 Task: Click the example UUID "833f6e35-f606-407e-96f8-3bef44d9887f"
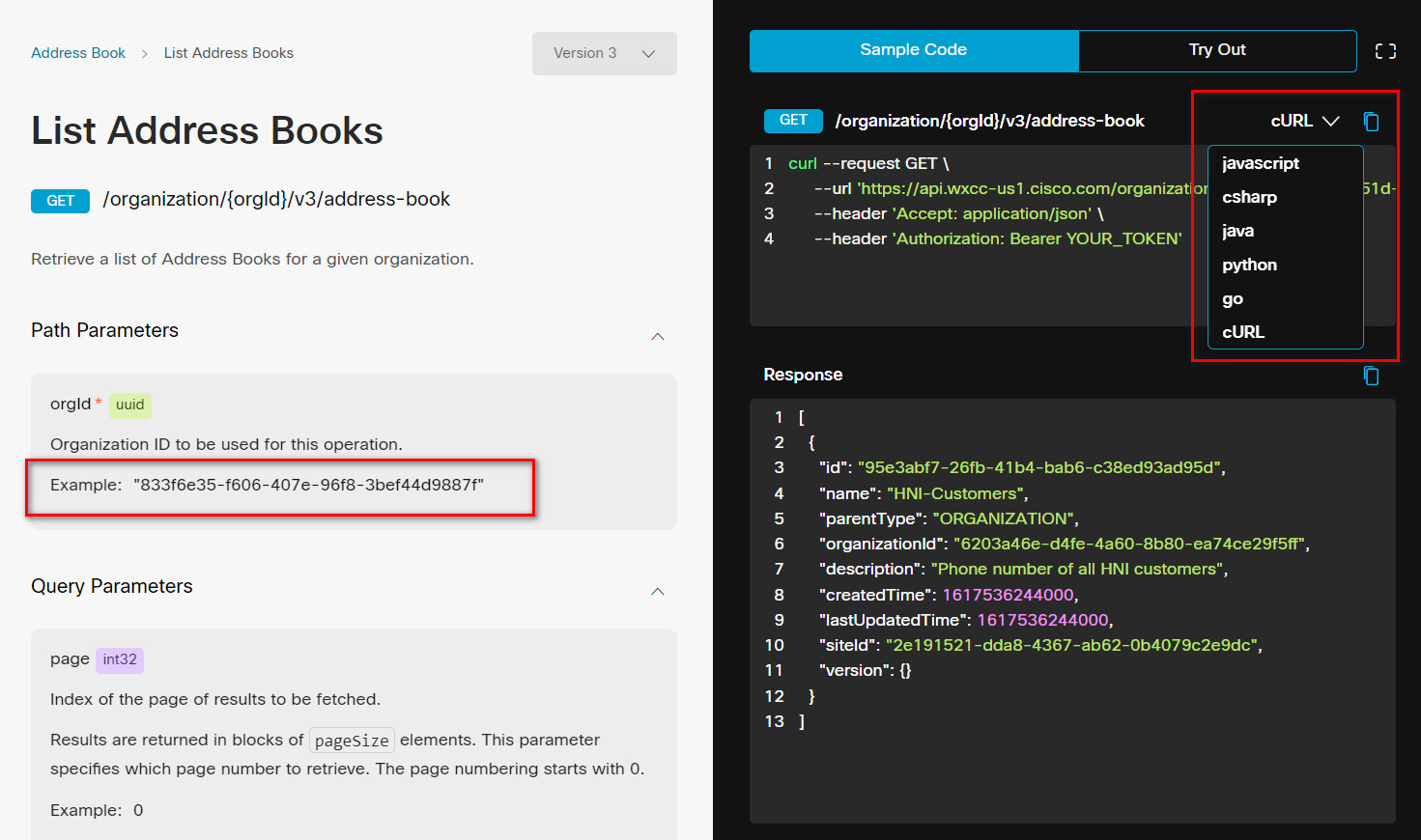click(x=308, y=485)
